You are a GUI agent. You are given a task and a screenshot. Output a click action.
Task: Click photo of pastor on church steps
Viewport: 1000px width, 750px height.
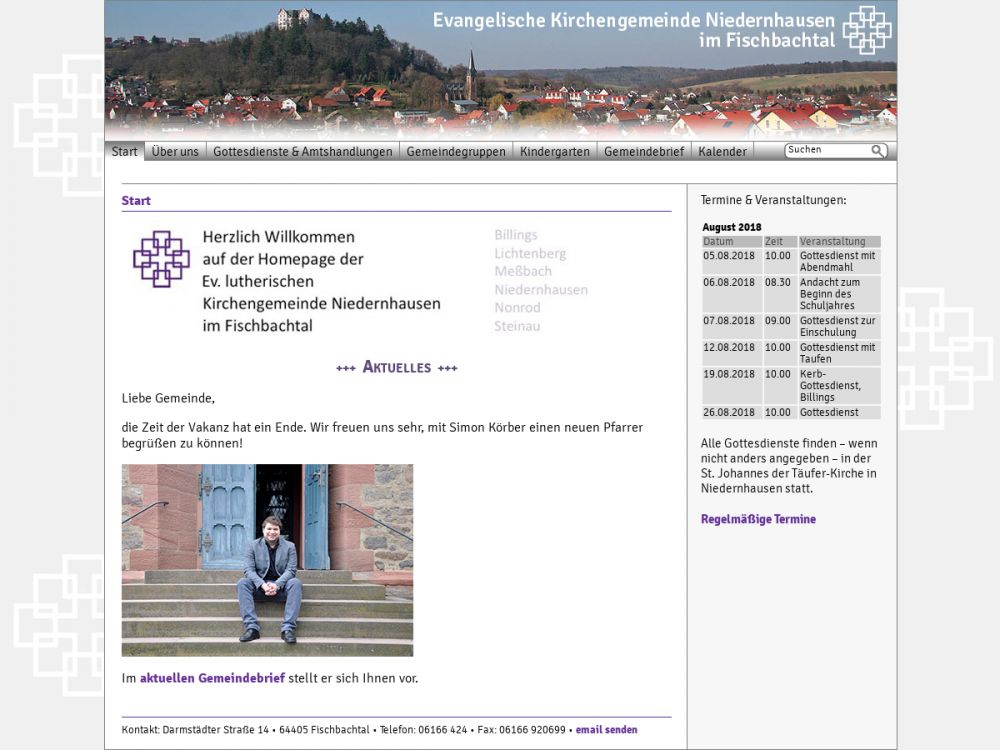tap(267, 560)
